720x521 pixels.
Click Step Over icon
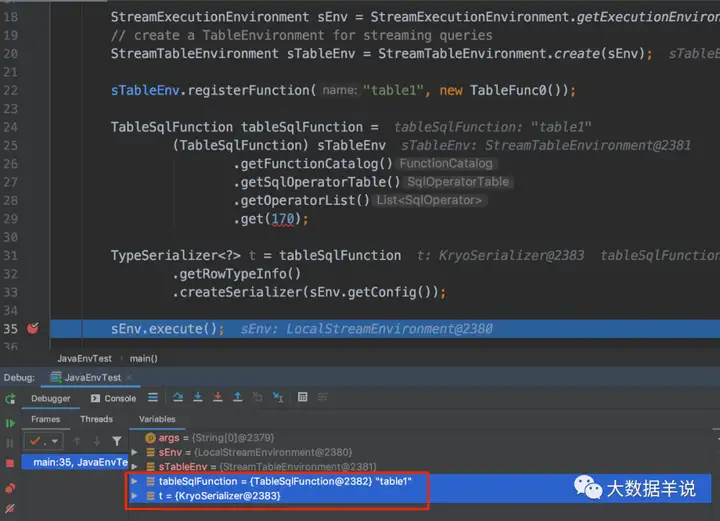[x=178, y=398]
